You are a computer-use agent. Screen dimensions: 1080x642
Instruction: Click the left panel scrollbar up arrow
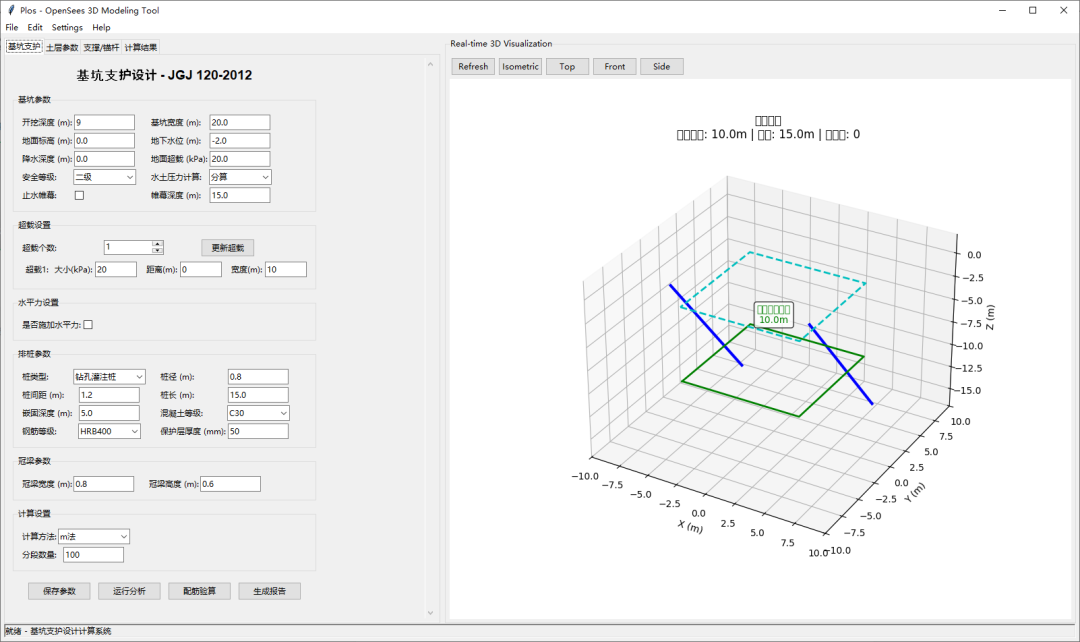pyautogui.click(x=430, y=65)
